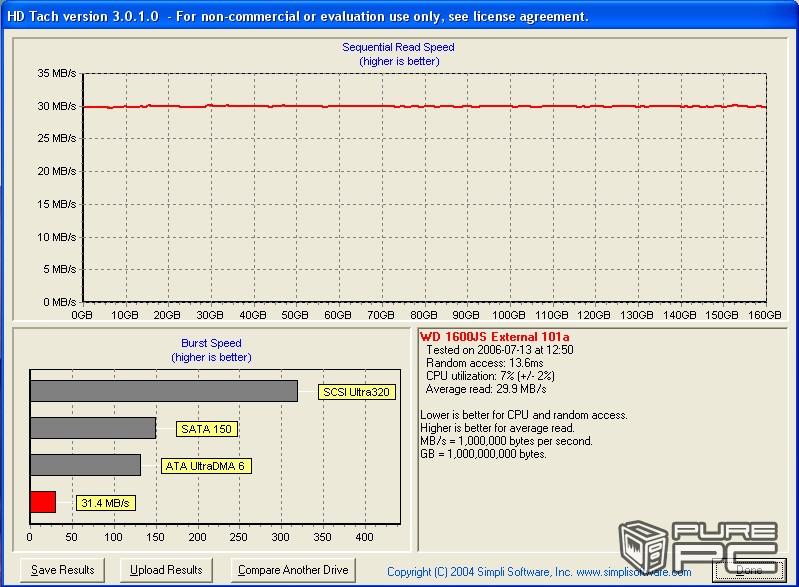Click the 15 MB/s axis label
The image size is (799, 587).
(x=57, y=204)
